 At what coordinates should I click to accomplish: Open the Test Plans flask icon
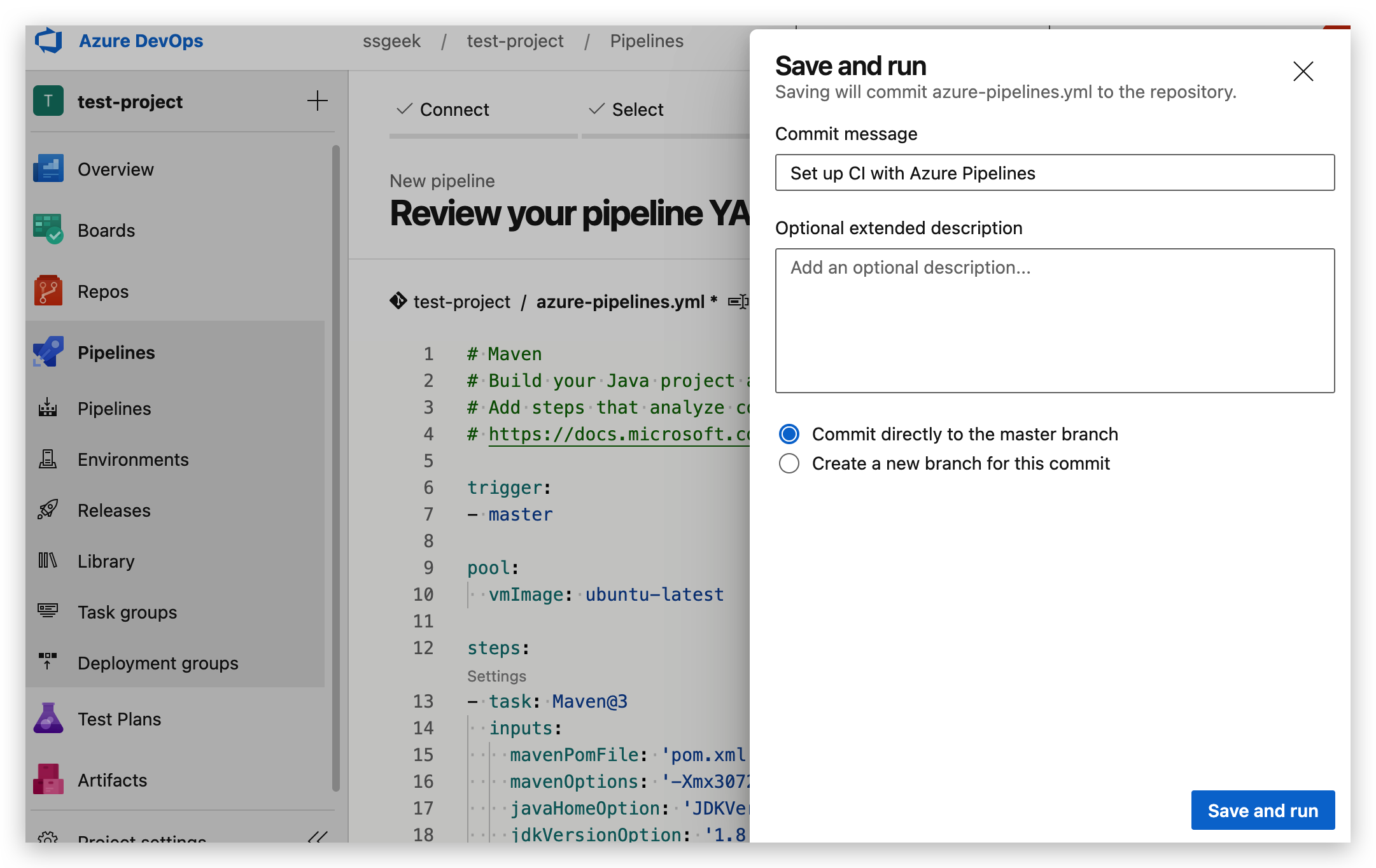tap(48, 718)
